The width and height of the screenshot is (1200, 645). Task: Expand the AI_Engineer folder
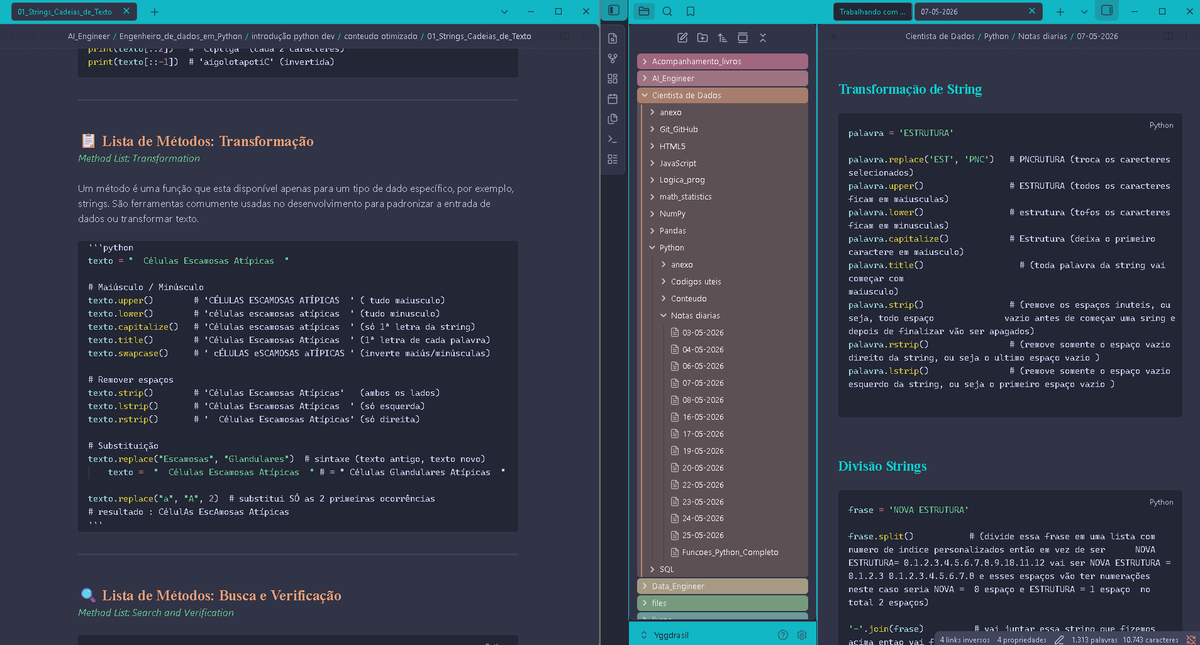[722, 78]
